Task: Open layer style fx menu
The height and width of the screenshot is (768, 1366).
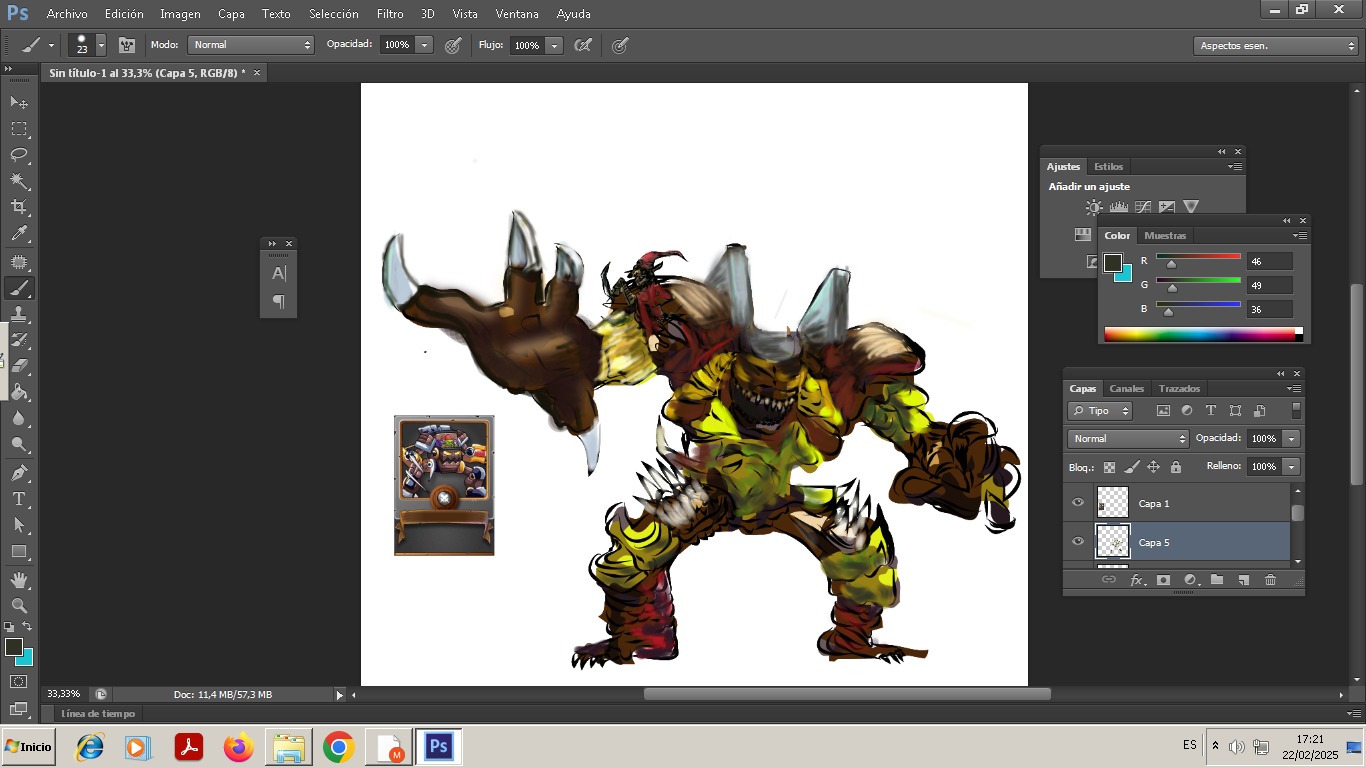Action: coord(1137,580)
